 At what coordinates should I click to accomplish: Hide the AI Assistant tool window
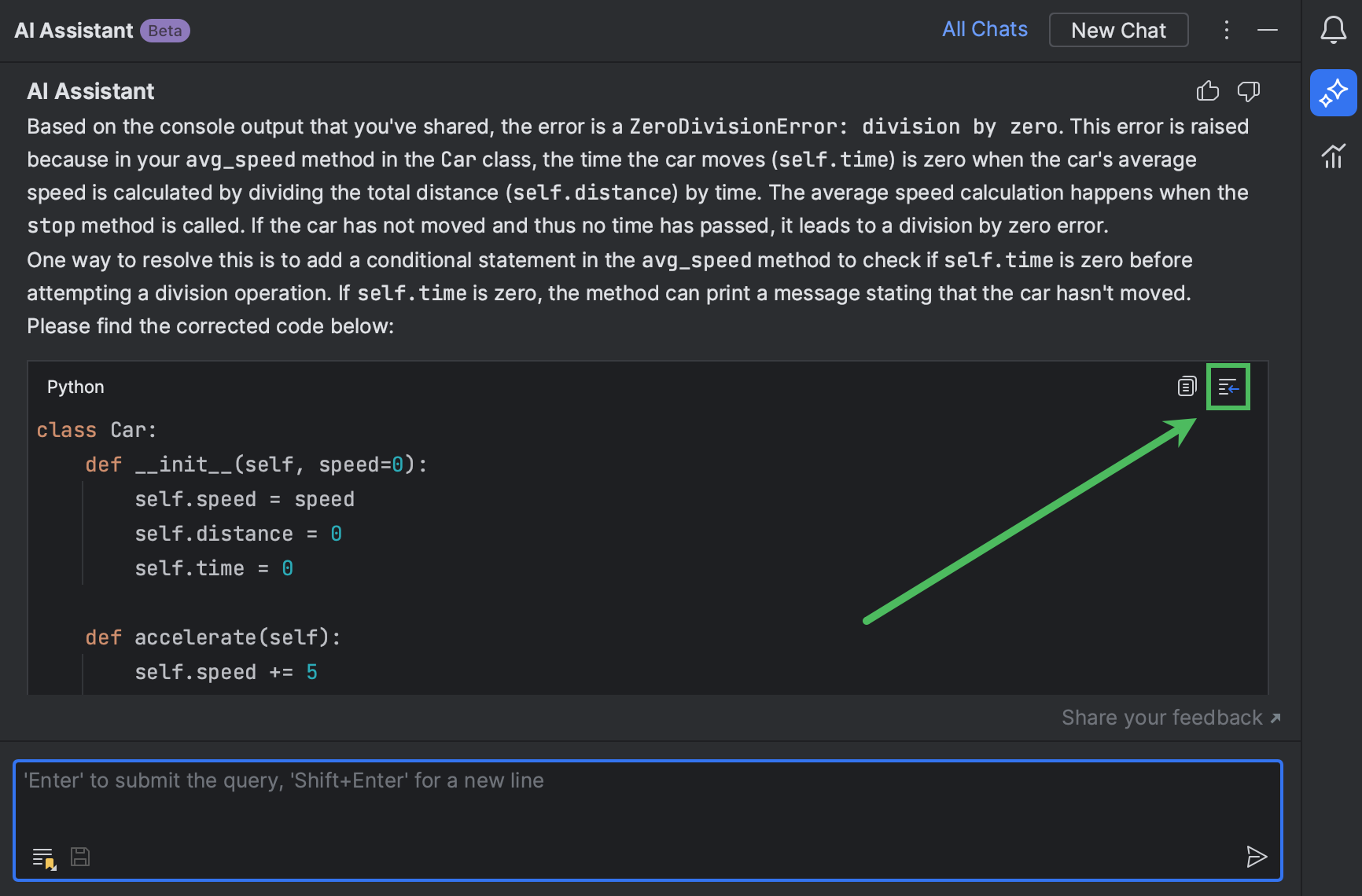pos(1268,31)
